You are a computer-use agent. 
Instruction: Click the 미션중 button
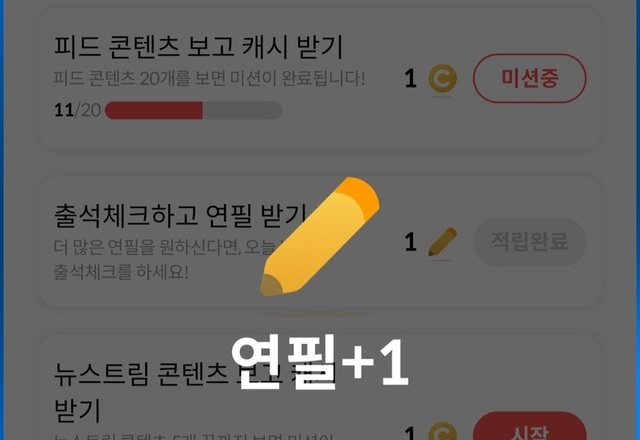pos(529,78)
